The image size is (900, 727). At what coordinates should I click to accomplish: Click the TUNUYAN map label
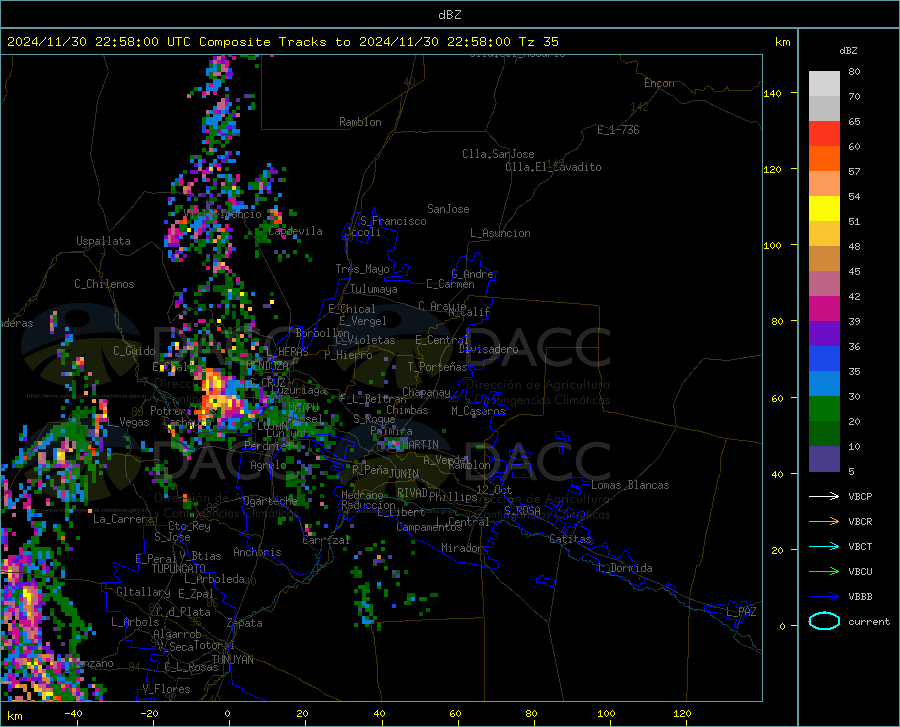[232, 660]
